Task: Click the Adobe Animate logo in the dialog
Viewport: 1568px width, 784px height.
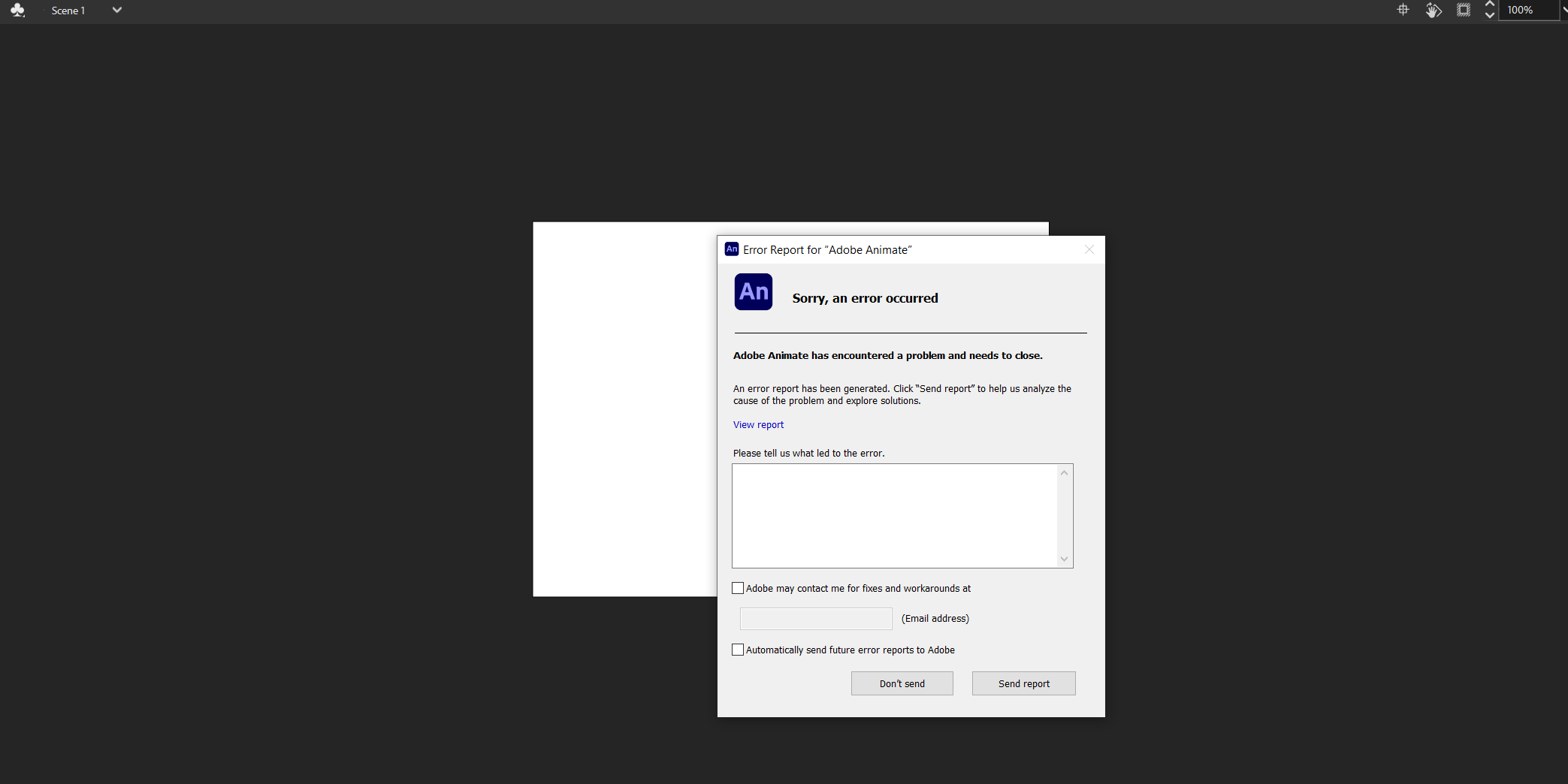Action: [x=753, y=291]
